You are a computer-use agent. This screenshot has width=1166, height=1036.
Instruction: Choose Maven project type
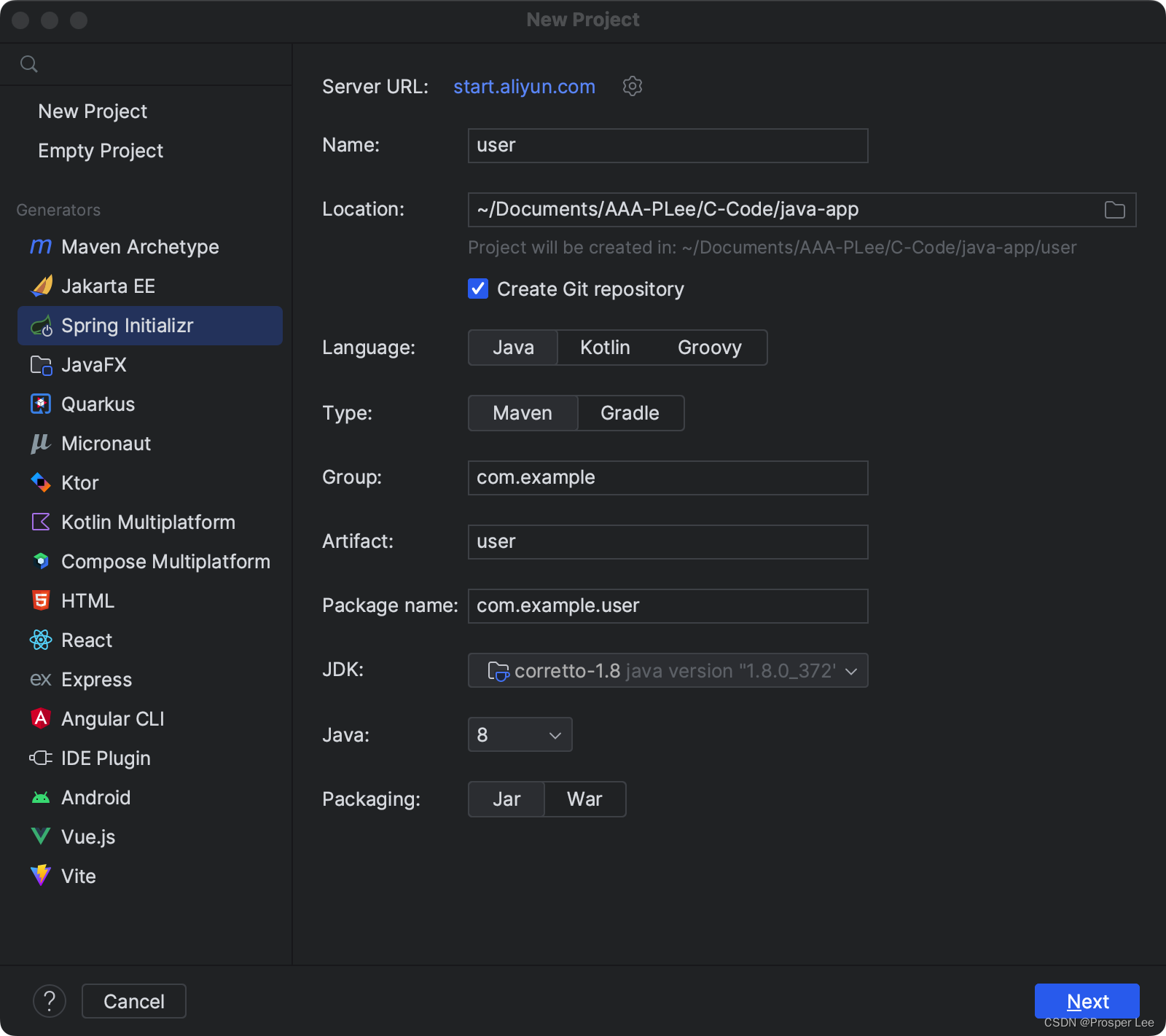tap(523, 413)
